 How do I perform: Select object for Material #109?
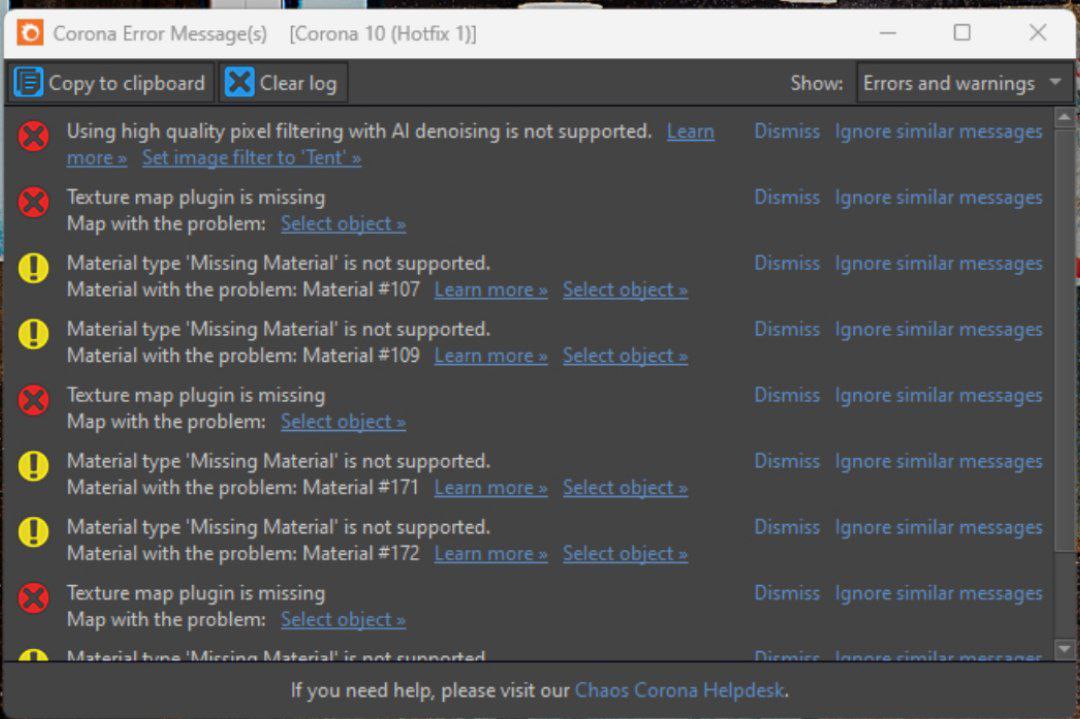(x=625, y=355)
